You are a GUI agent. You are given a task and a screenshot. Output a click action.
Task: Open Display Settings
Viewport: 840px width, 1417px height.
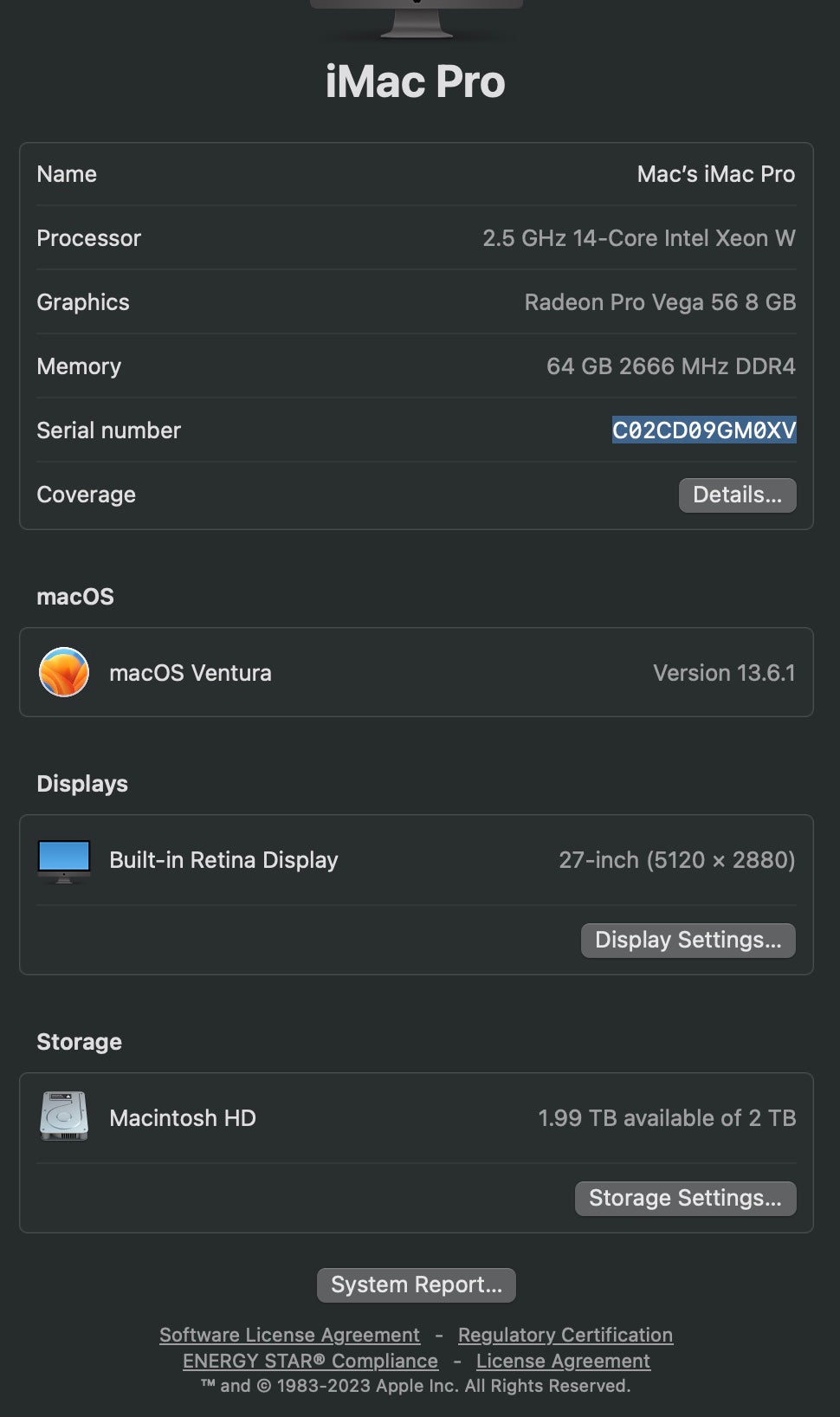[688, 940]
